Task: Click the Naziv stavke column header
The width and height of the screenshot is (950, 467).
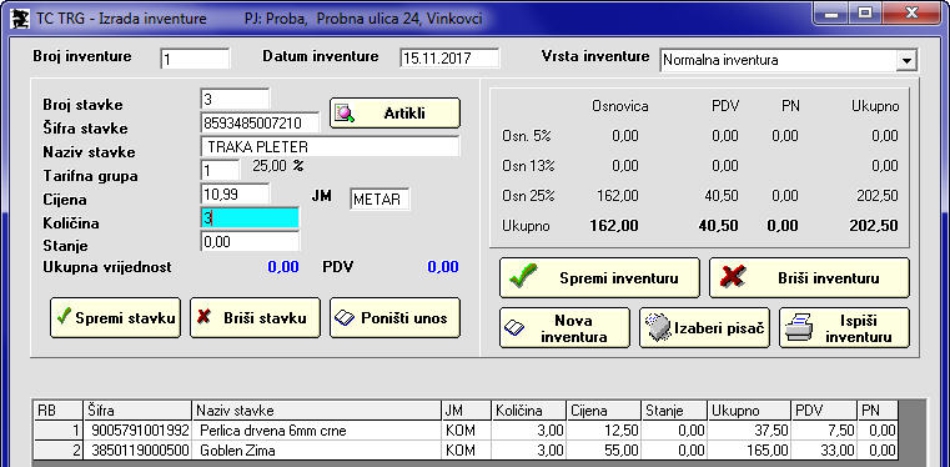Action: click(315, 411)
